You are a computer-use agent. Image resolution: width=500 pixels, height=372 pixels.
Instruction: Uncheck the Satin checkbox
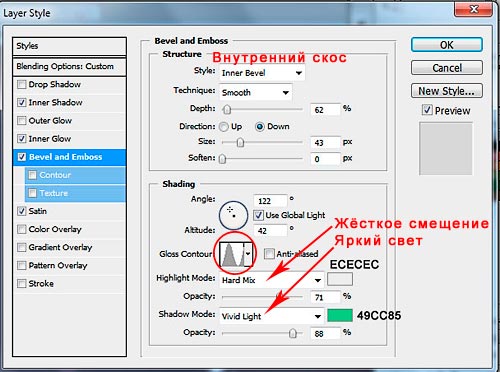pos(21,211)
